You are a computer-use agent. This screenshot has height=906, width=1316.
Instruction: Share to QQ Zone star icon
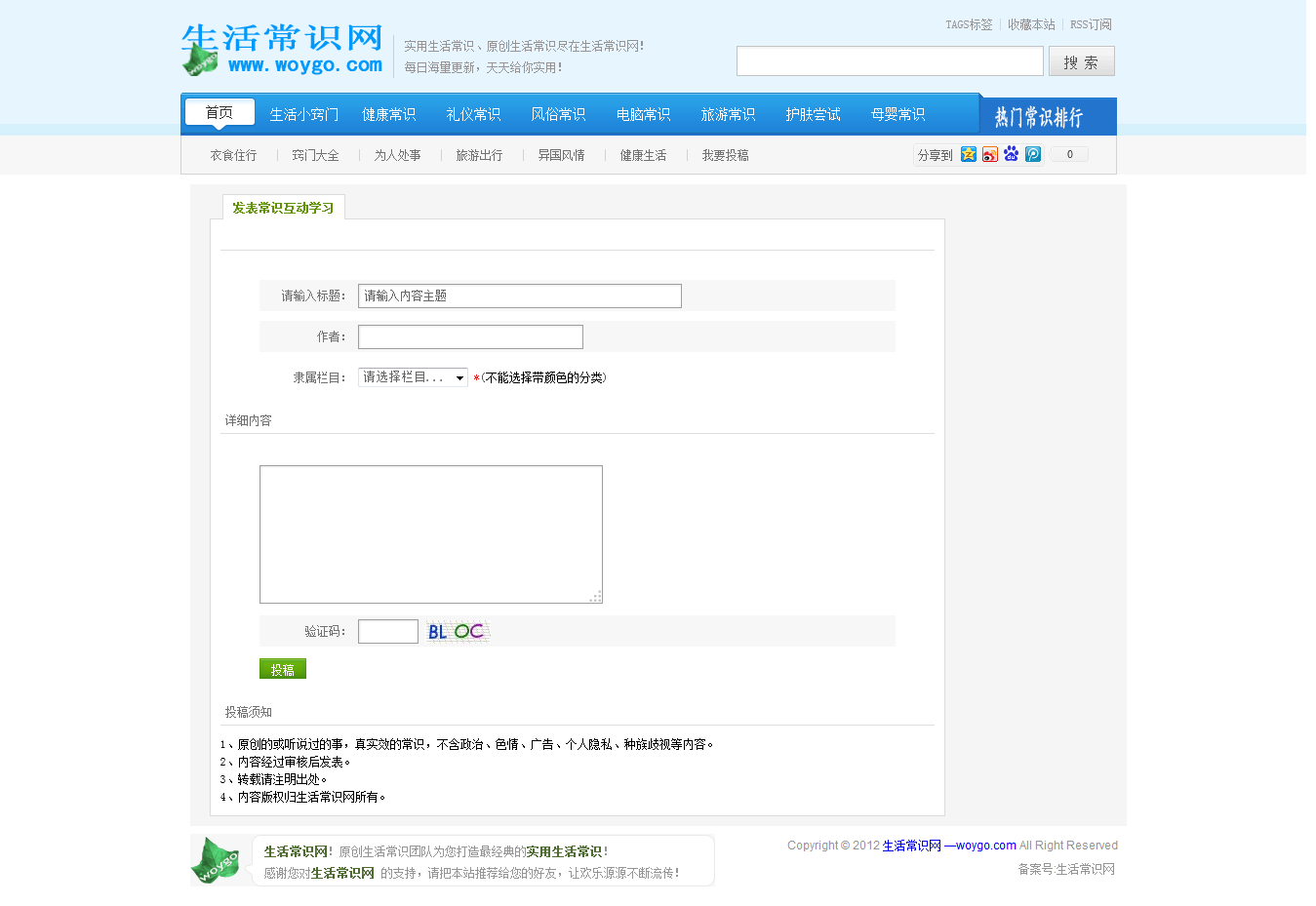[969, 154]
